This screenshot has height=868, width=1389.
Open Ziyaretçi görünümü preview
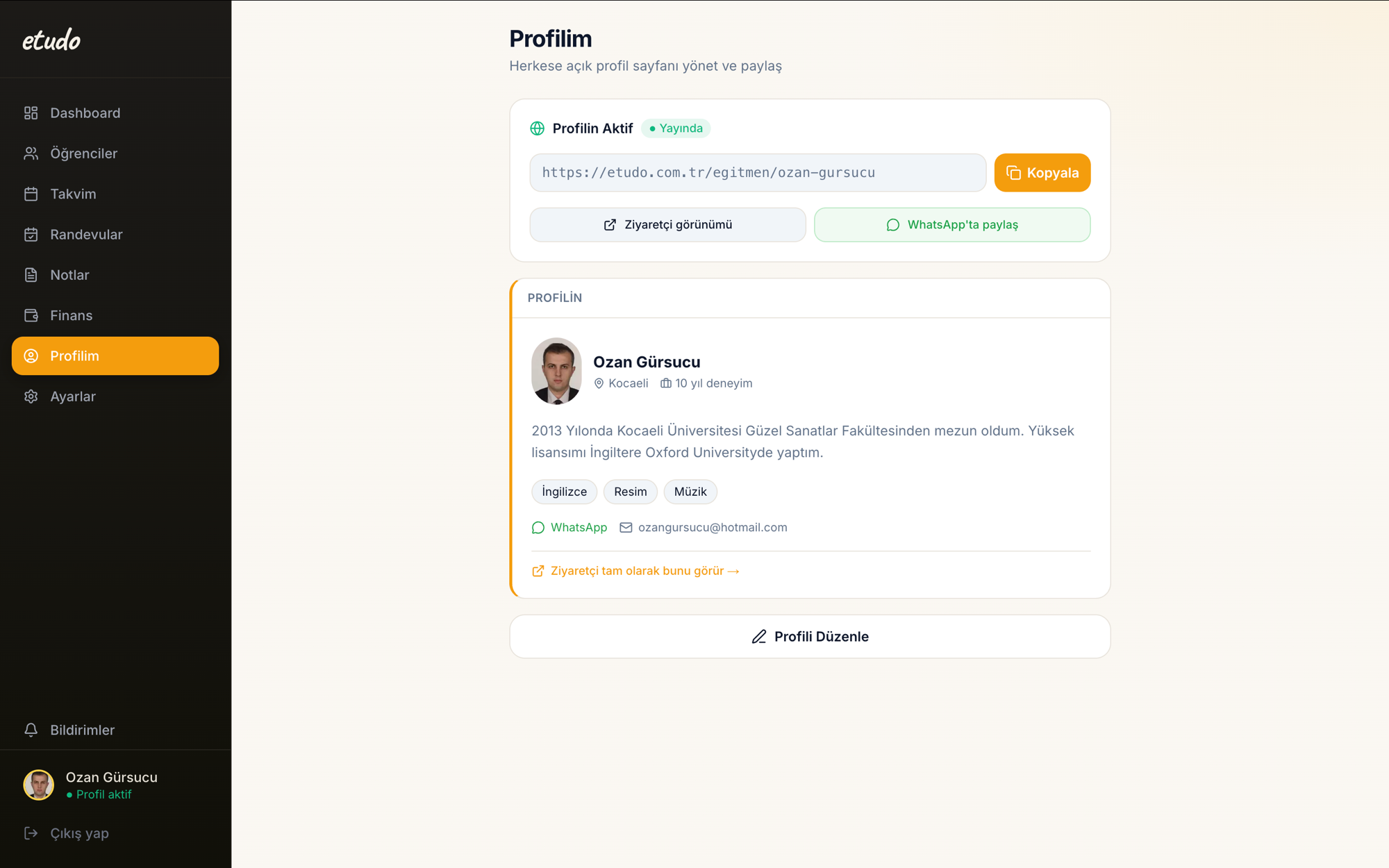pyautogui.click(x=667, y=225)
